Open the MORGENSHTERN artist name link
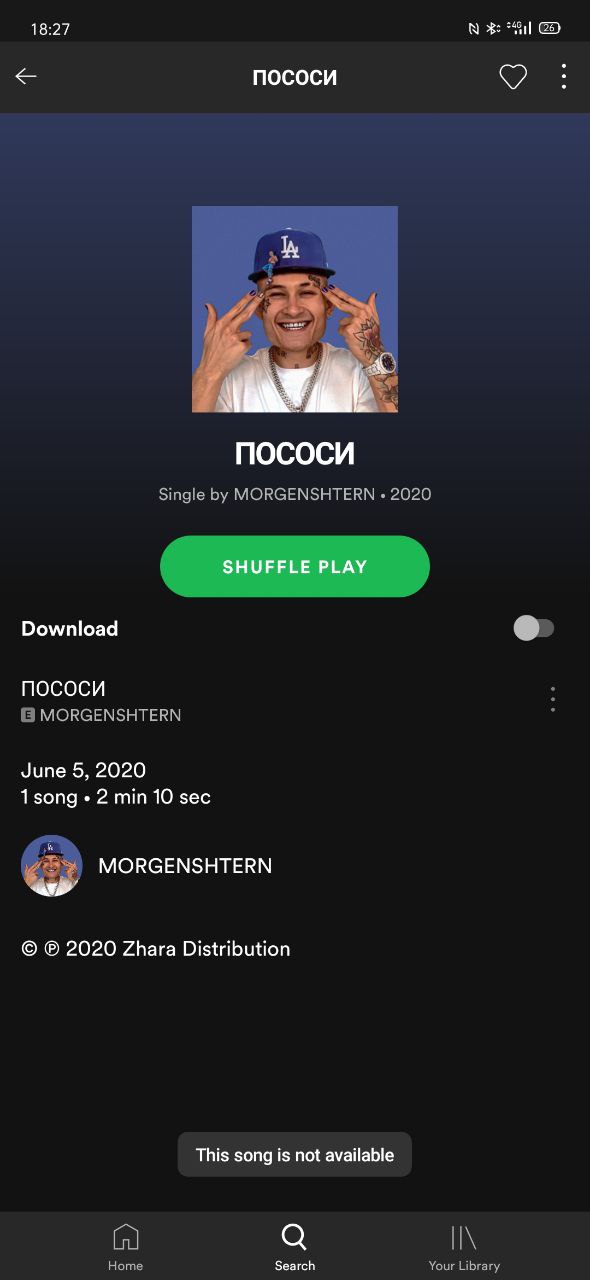Screen dimensions: 590x1280 pyautogui.click(x=185, y=866)
